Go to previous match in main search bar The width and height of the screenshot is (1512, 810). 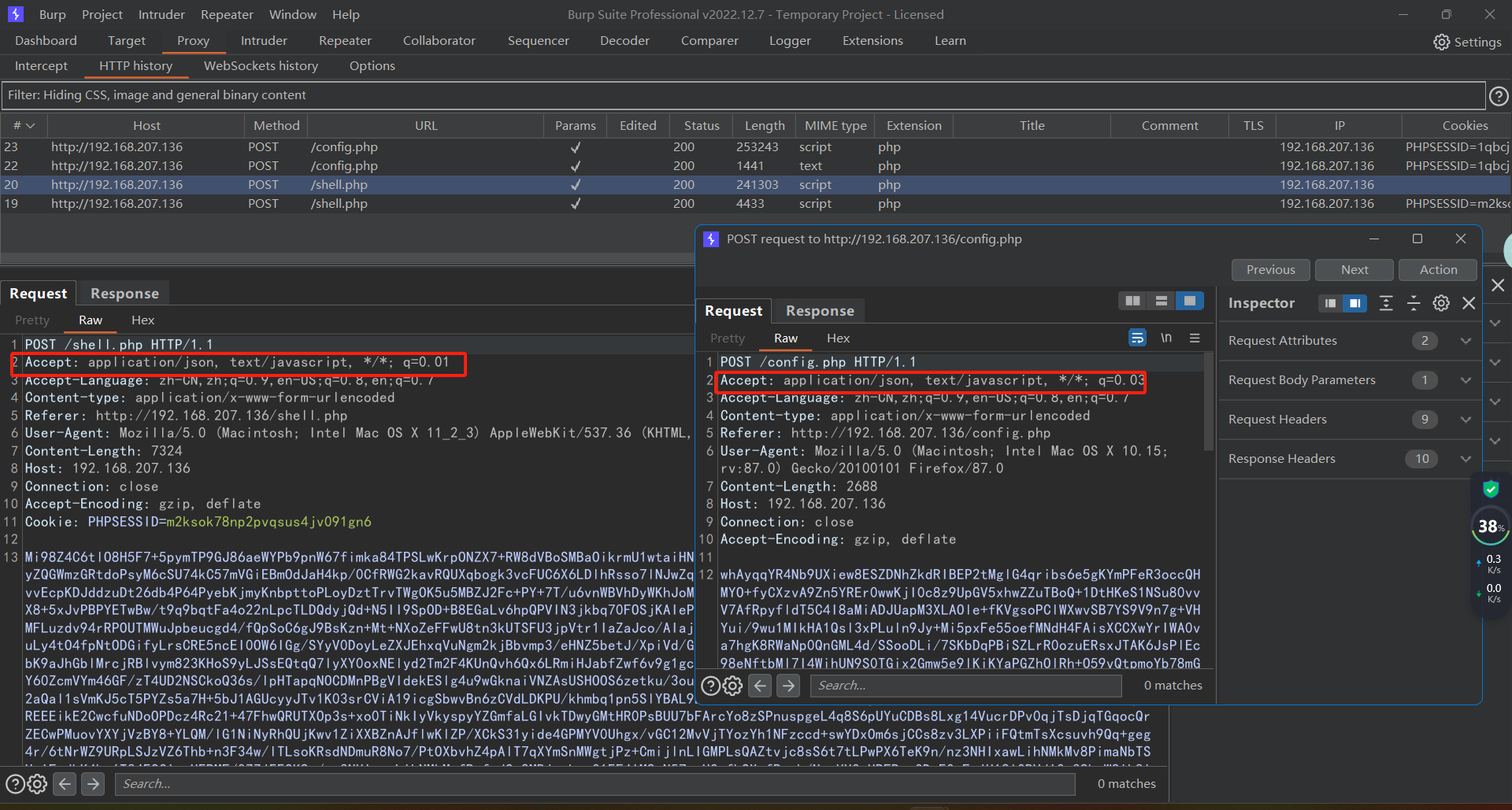point(65,784)
